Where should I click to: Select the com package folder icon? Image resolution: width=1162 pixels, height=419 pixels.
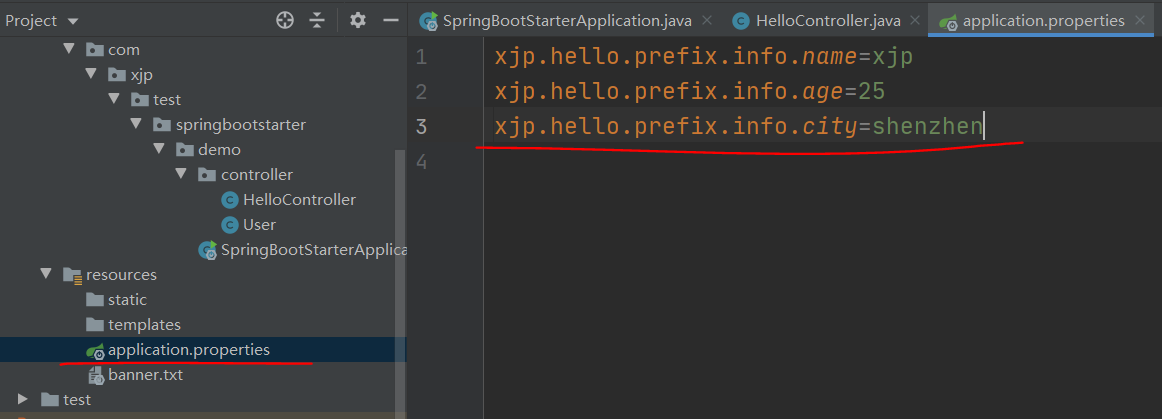pos(95,50)
